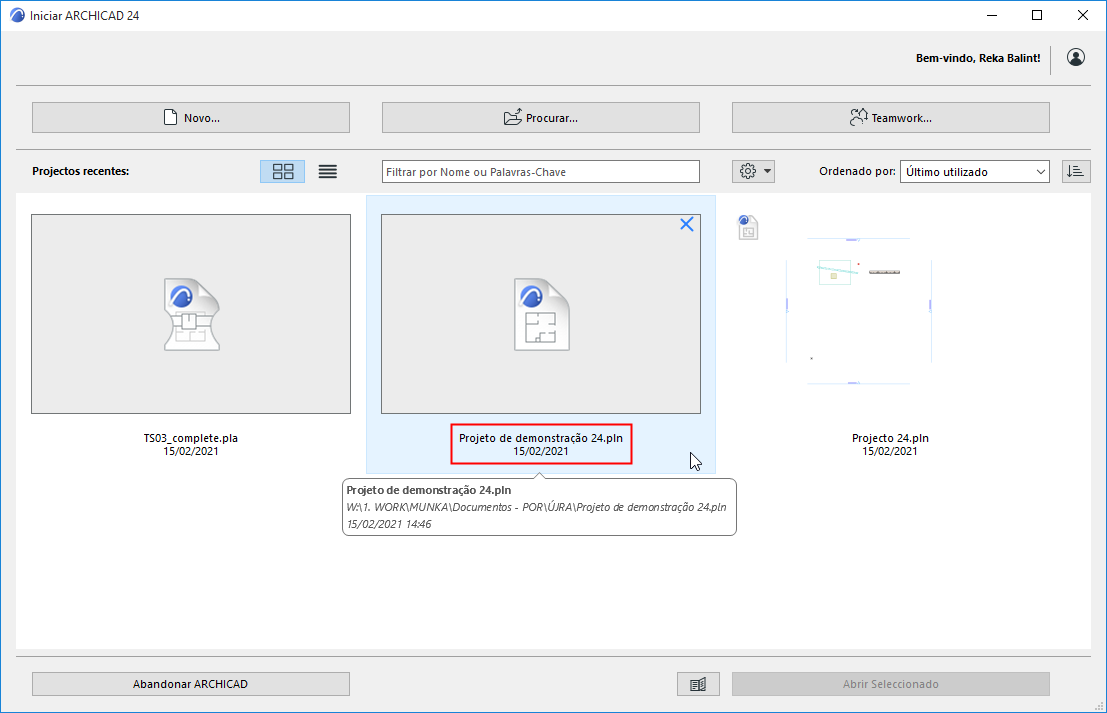Screen dimensions: 1107x713
Task: Select the Projeto de demonstração 24.pln thumbnail
Action: [541, 314]
